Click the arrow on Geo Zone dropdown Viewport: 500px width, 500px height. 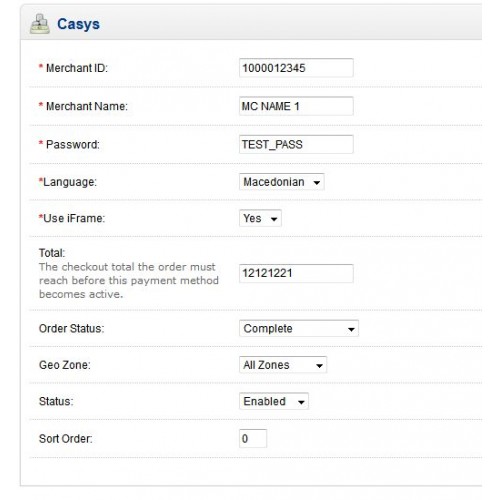[x=319, y=366]
